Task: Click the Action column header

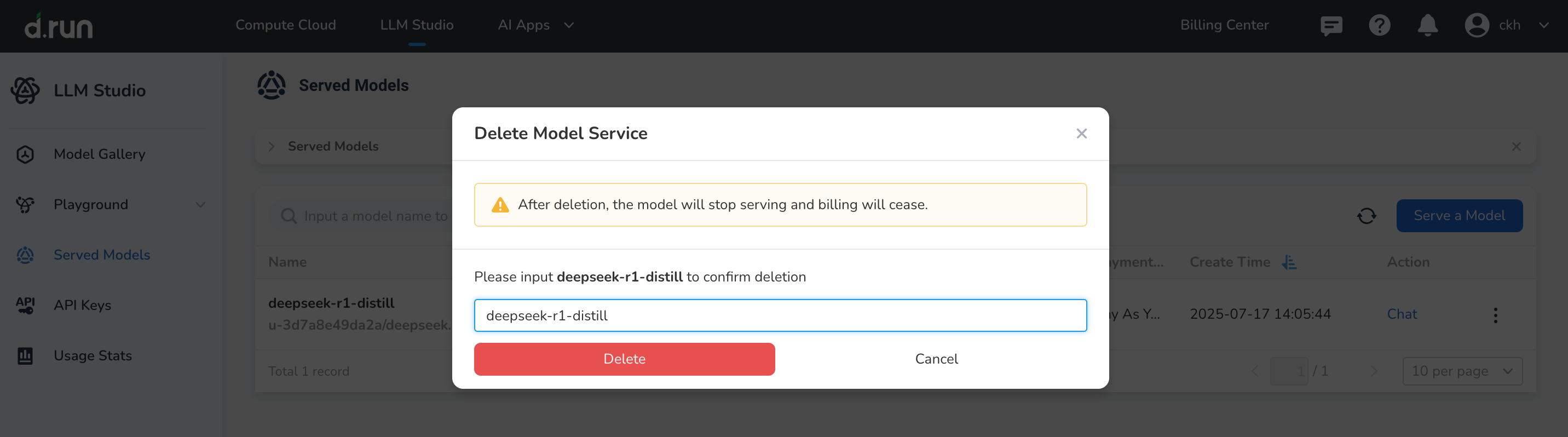Action: [x=1408, y=262]
